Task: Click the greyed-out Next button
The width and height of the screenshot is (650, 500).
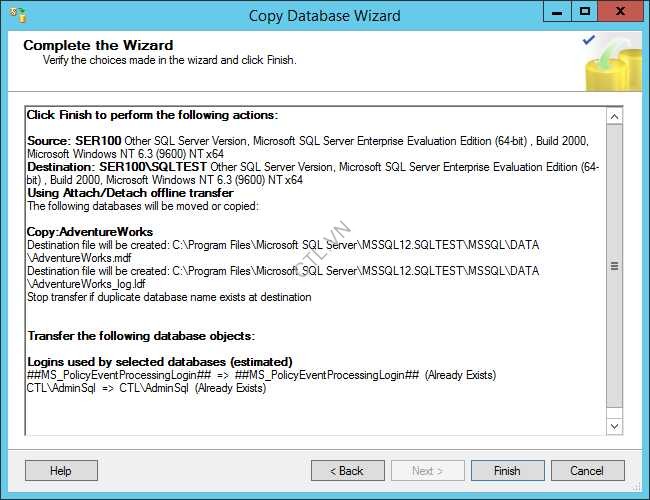Action: pos(427,470)
